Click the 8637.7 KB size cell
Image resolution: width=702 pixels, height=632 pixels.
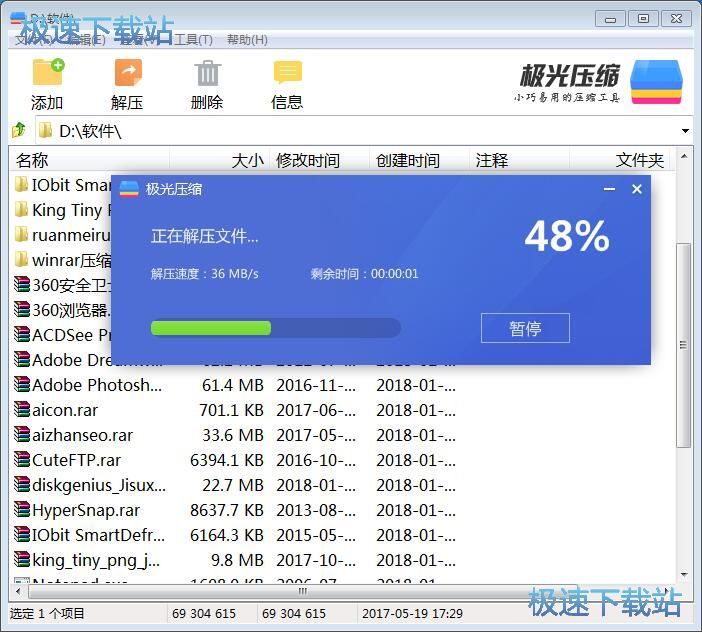(x=227, y=510)
